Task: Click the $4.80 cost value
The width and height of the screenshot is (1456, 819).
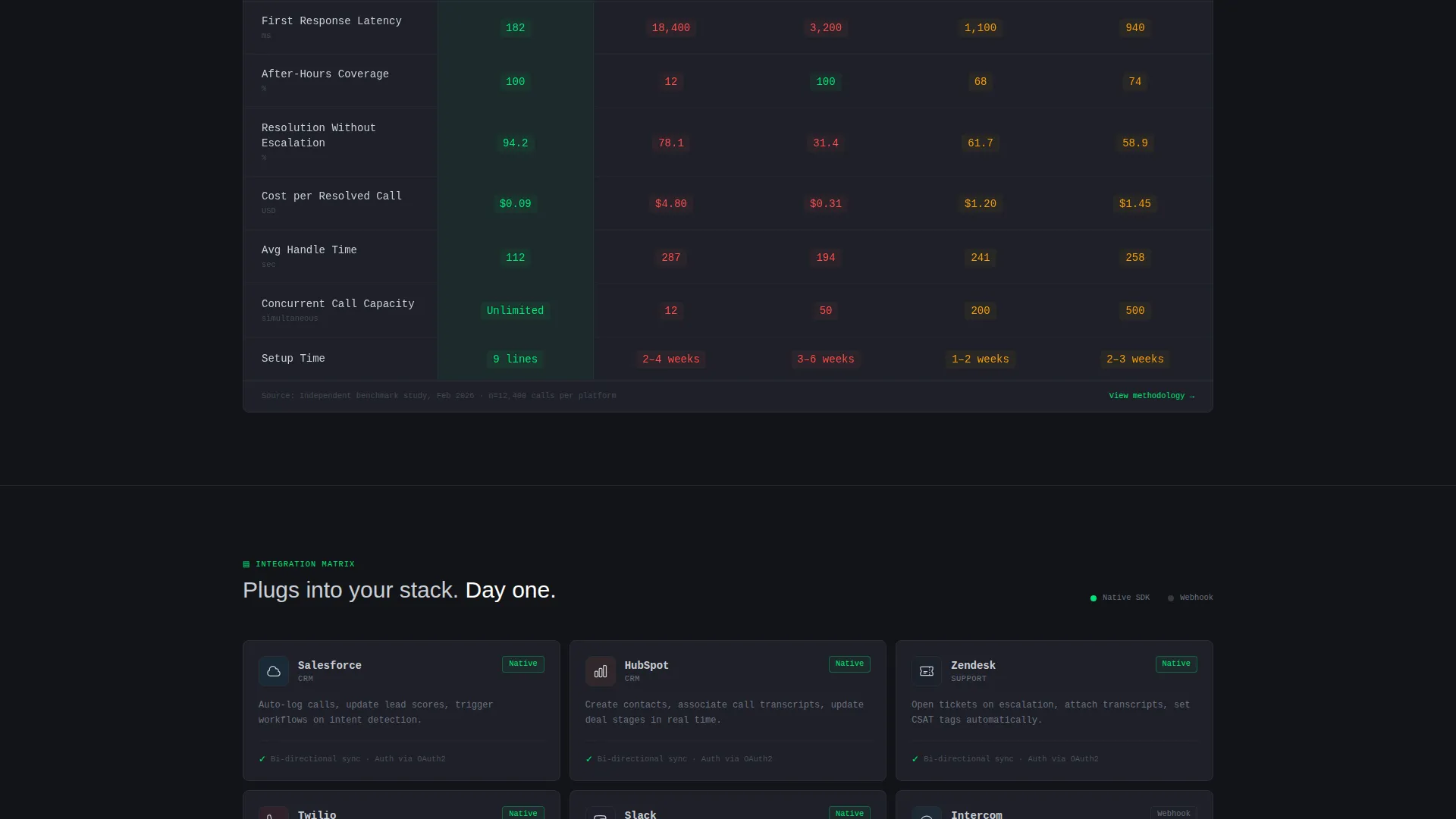Action: pyautogui.click(x=671, y=204)
